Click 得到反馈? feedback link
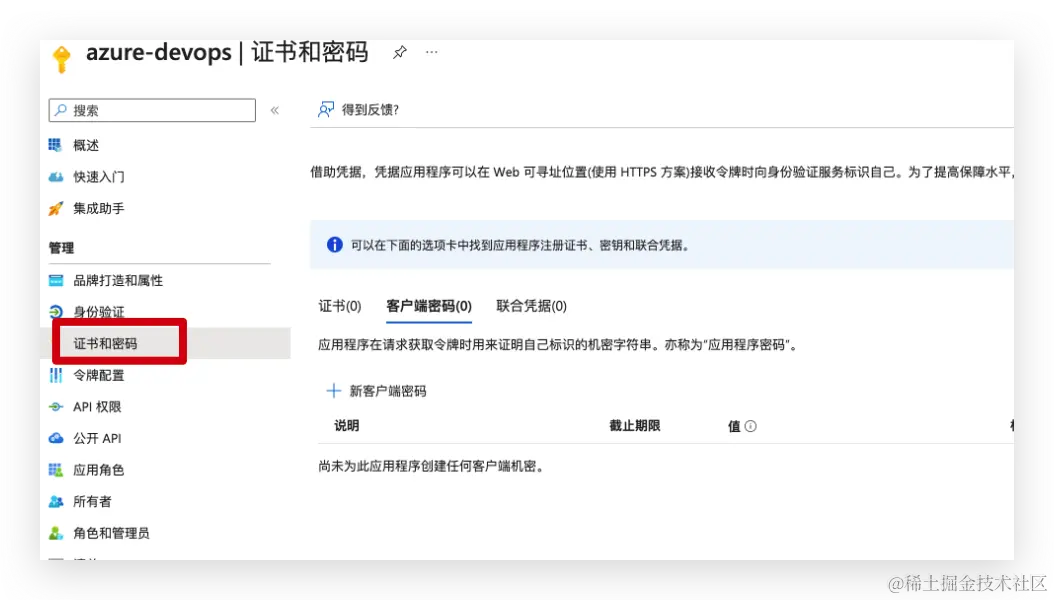The height and width of the screenshot is (600, 1054). click(370, 110)
